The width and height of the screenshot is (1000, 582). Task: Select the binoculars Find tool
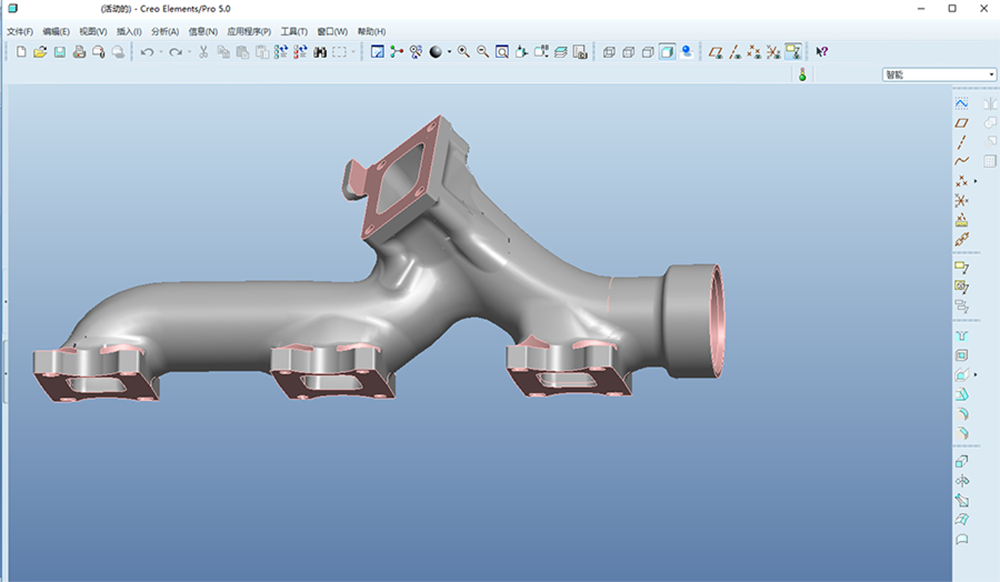(x=320, y=52)
